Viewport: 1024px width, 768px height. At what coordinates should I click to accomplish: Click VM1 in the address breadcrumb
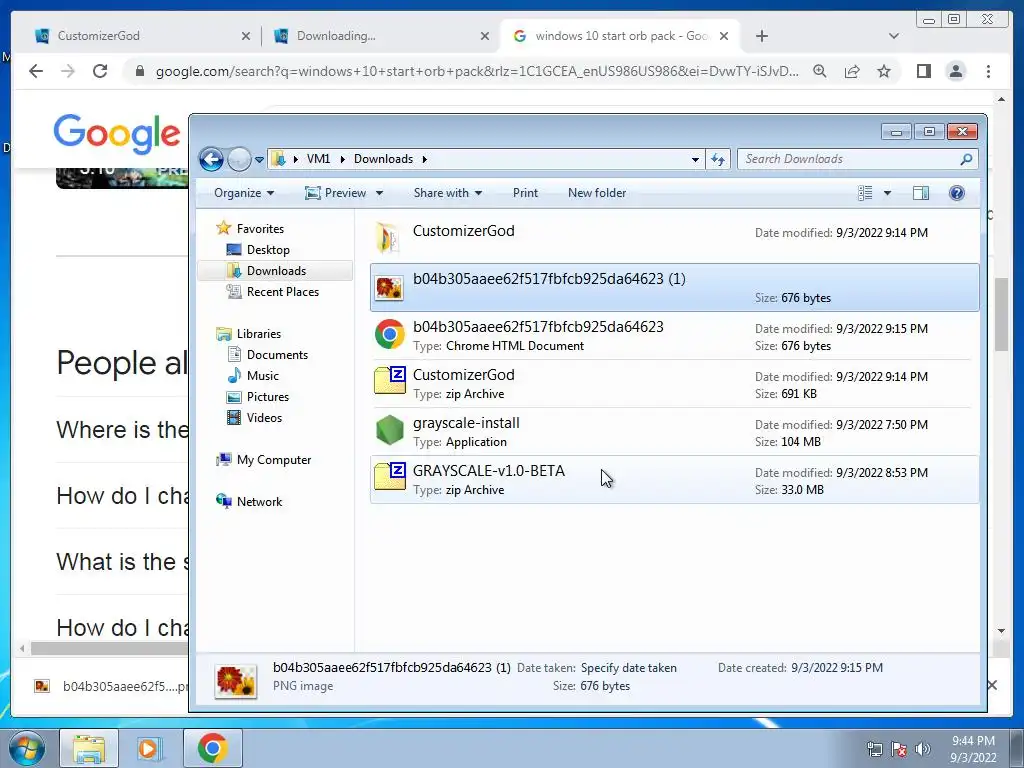(x=318, y=159)
